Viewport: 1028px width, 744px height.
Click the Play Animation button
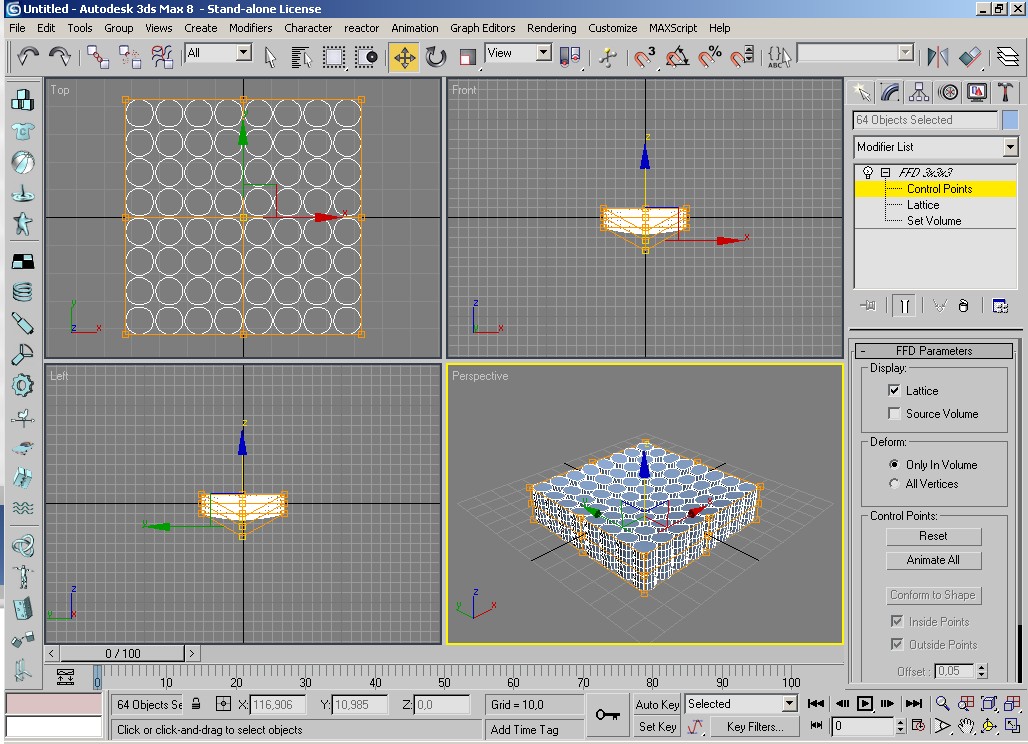(x=865, y=703)
